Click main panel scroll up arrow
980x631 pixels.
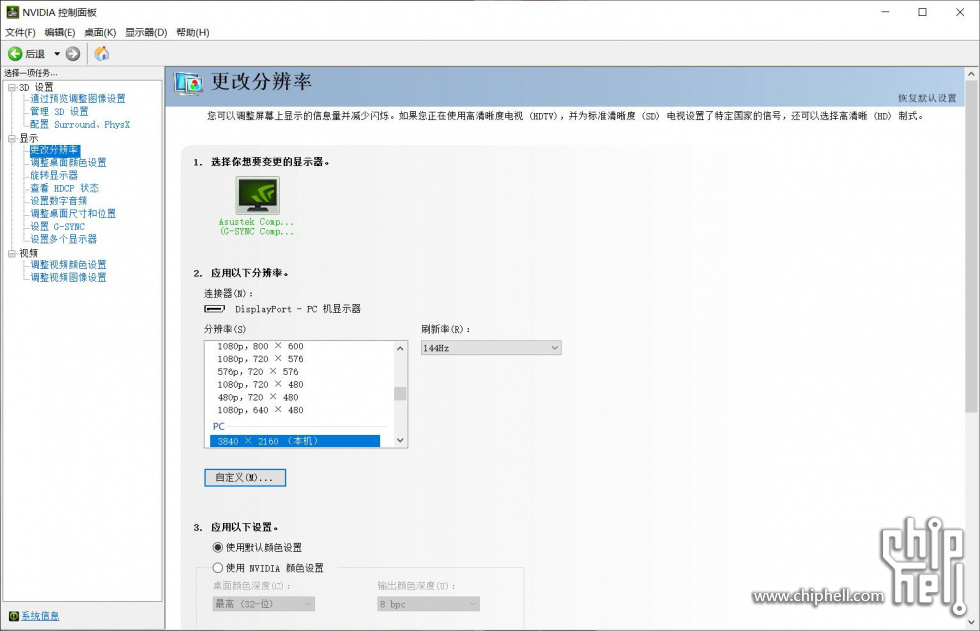point(971,74)
